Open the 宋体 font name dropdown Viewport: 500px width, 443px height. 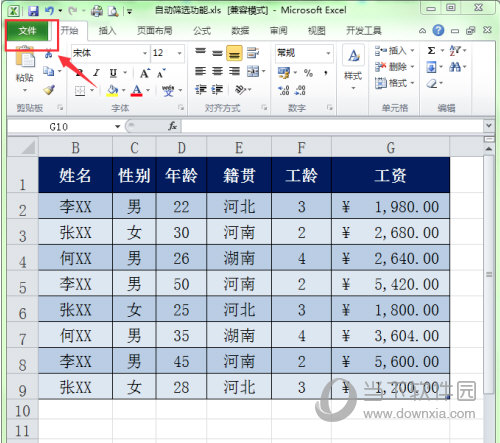145,53
